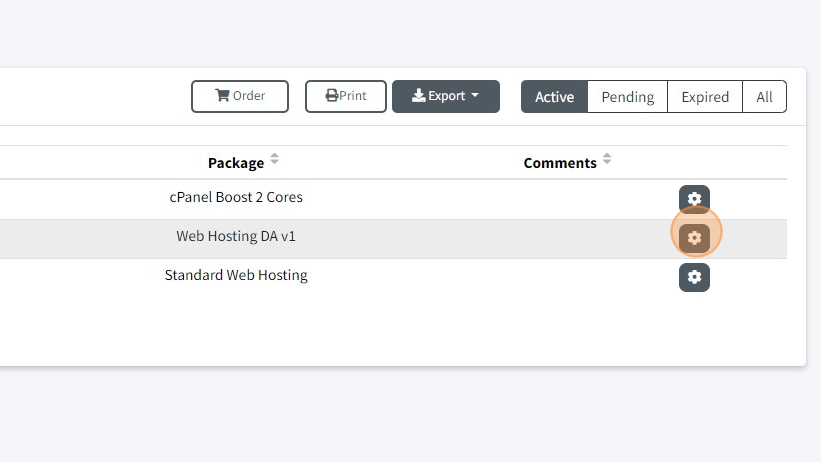Click the Comments column header label
The height and width of the screenshot is (462, 821).
click(x=560, y=163)
